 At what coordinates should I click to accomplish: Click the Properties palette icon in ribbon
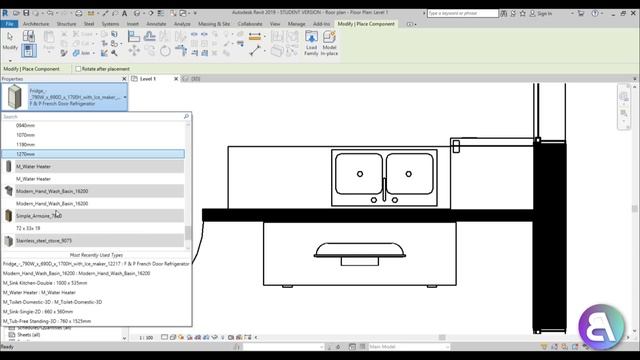[28, 51]
